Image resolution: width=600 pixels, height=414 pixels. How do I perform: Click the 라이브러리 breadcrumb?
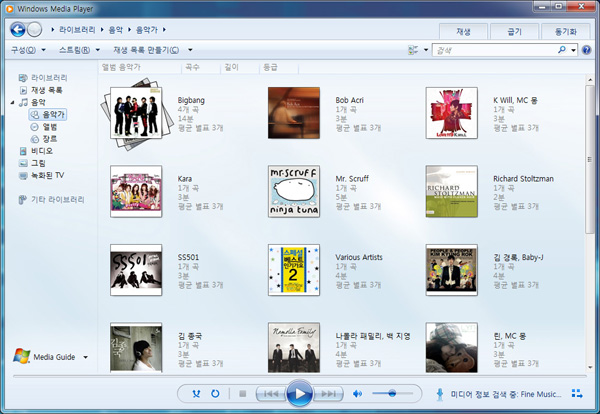coord(77,29)
